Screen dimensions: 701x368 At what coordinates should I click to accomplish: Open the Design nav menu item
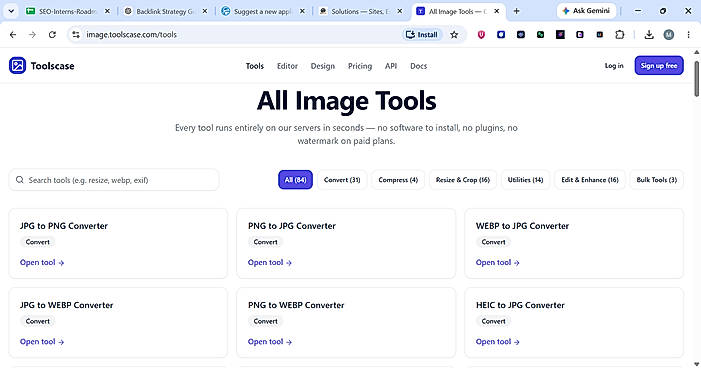tap(323, 66)
